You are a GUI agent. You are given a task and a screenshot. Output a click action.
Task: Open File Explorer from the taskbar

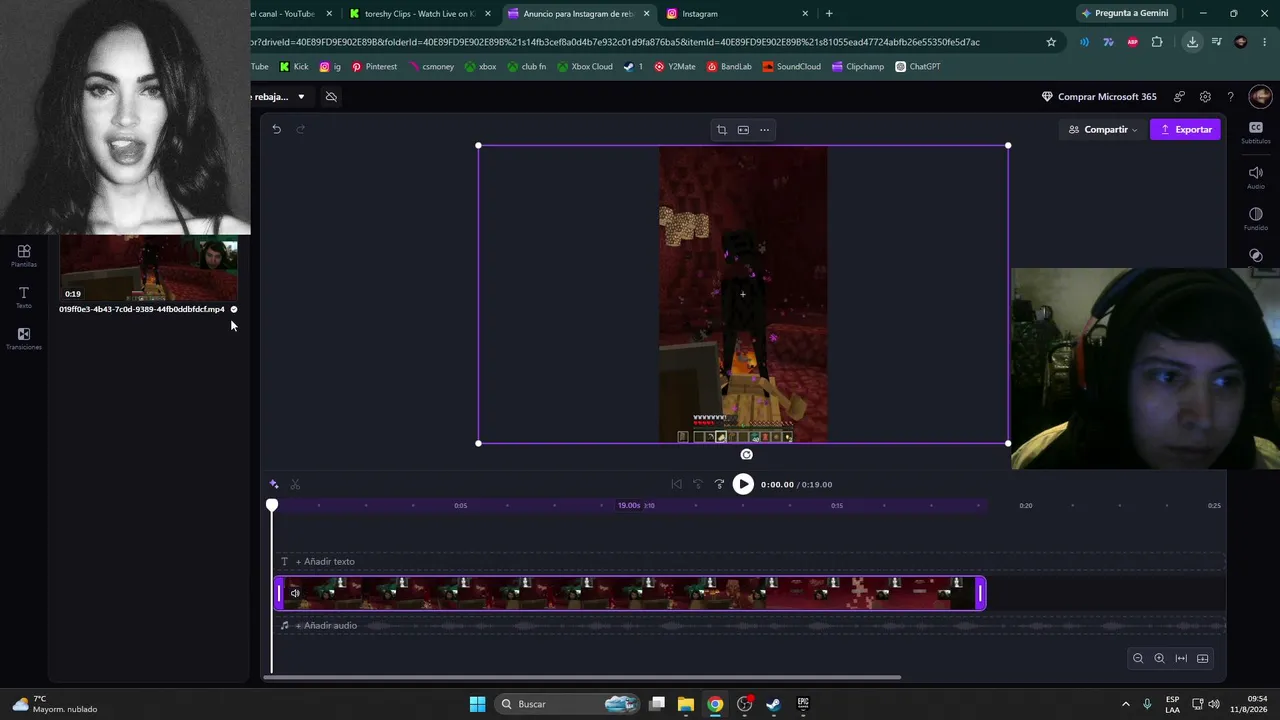click(x=686, y=704)
